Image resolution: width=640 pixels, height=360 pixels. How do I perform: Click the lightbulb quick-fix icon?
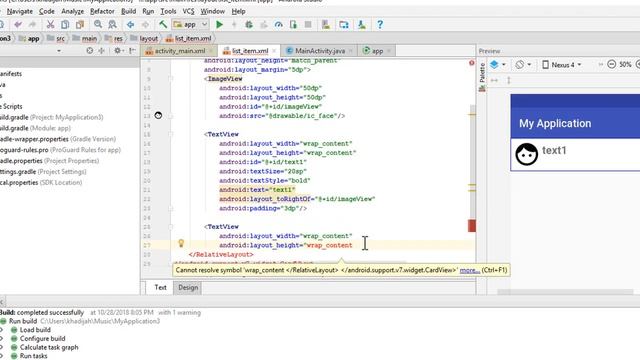click(181, 243)
